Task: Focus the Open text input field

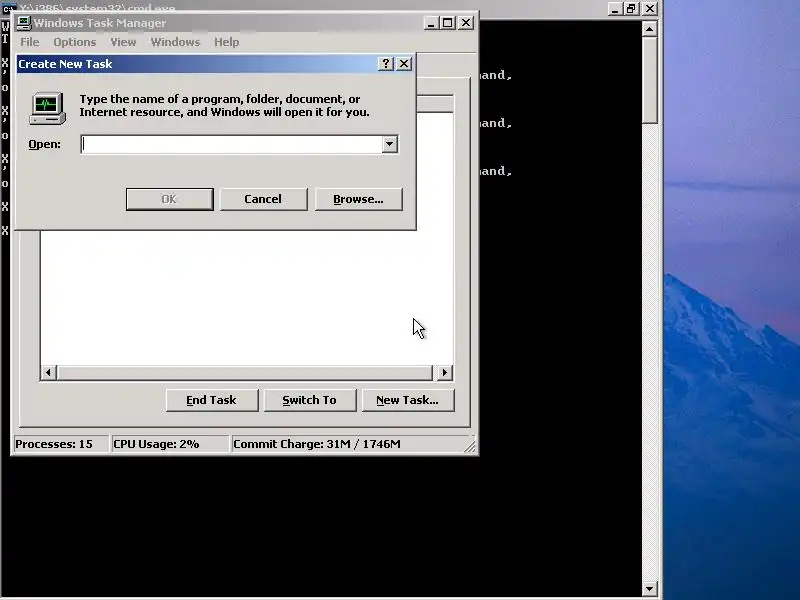Action: (232, 144)
